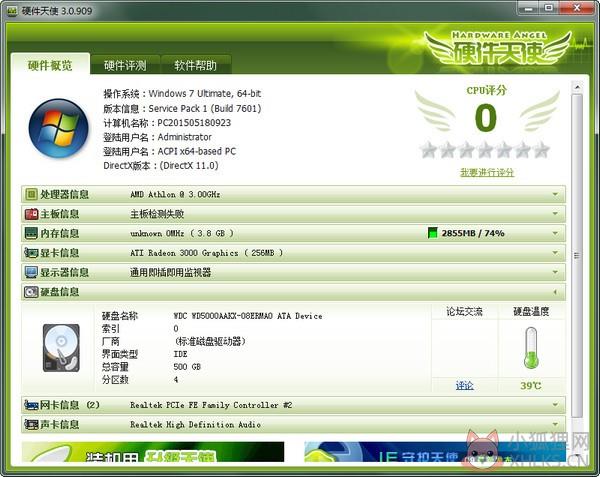This screenshot has width=600, height=477.
Task: Click computer name PC201505180923 text
Action: pos(194,123)
